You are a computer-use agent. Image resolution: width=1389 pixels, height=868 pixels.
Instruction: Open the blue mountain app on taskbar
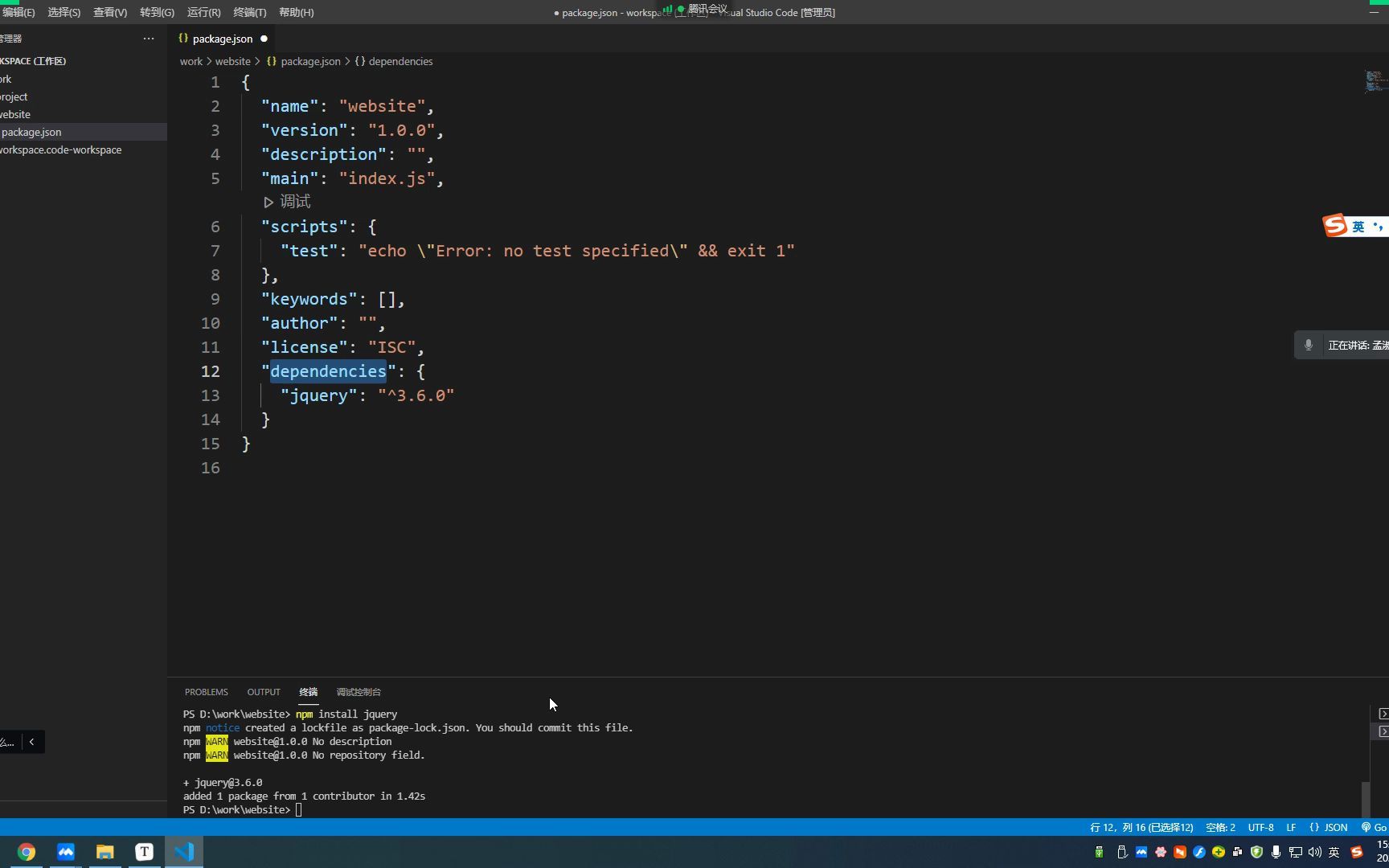(x=65, y=852)
